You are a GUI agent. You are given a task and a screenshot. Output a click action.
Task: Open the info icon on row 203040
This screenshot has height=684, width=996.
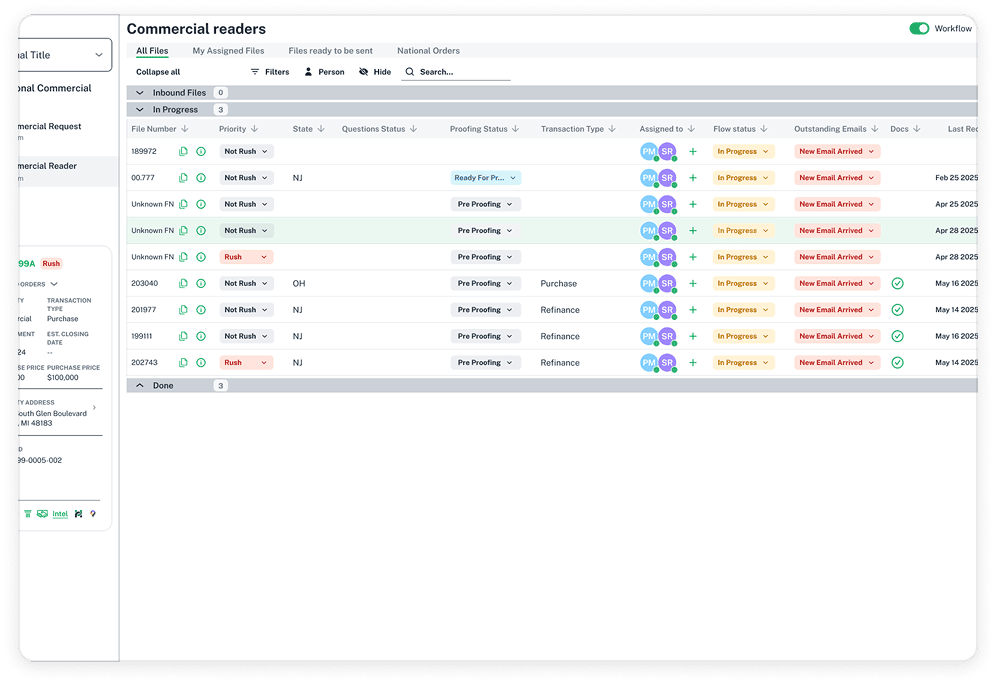click(201, 283)
